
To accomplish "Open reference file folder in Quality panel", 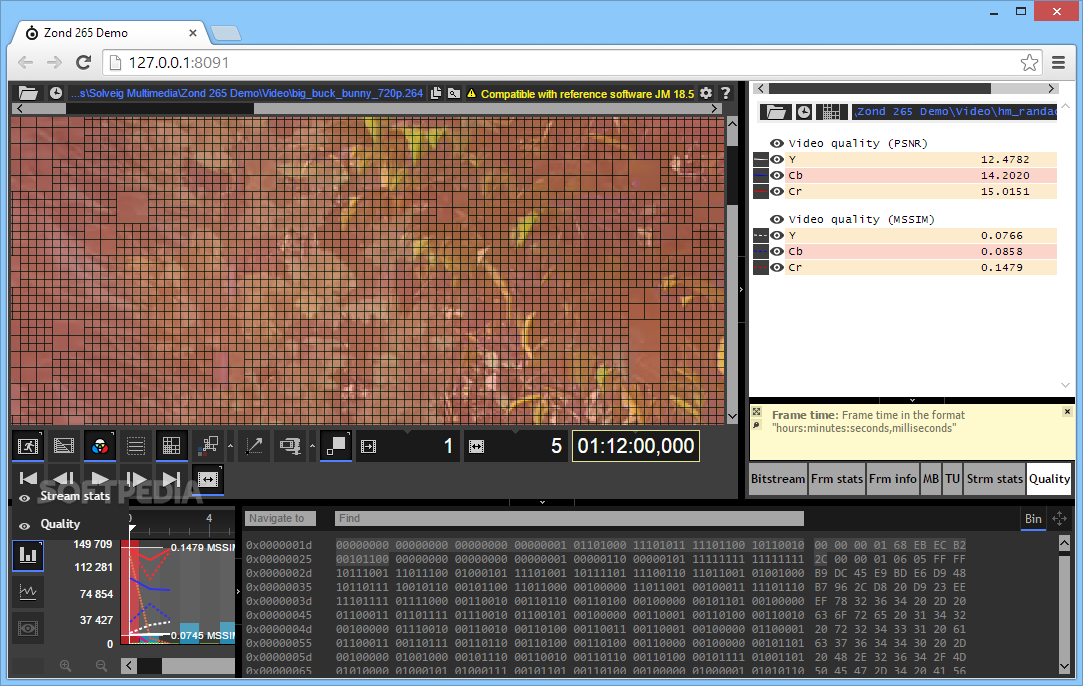I will (776, 112).
